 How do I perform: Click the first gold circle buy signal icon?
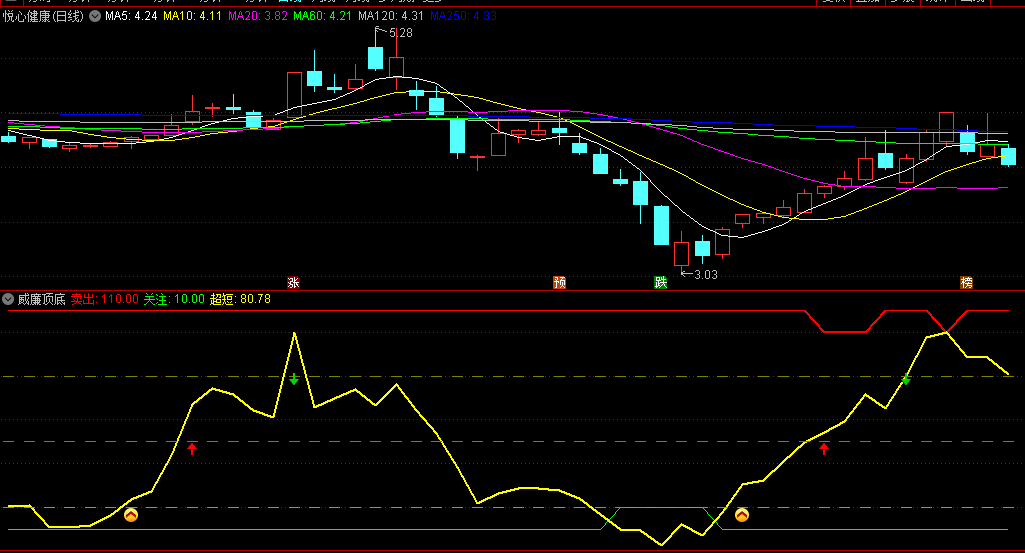click(131, 515)
